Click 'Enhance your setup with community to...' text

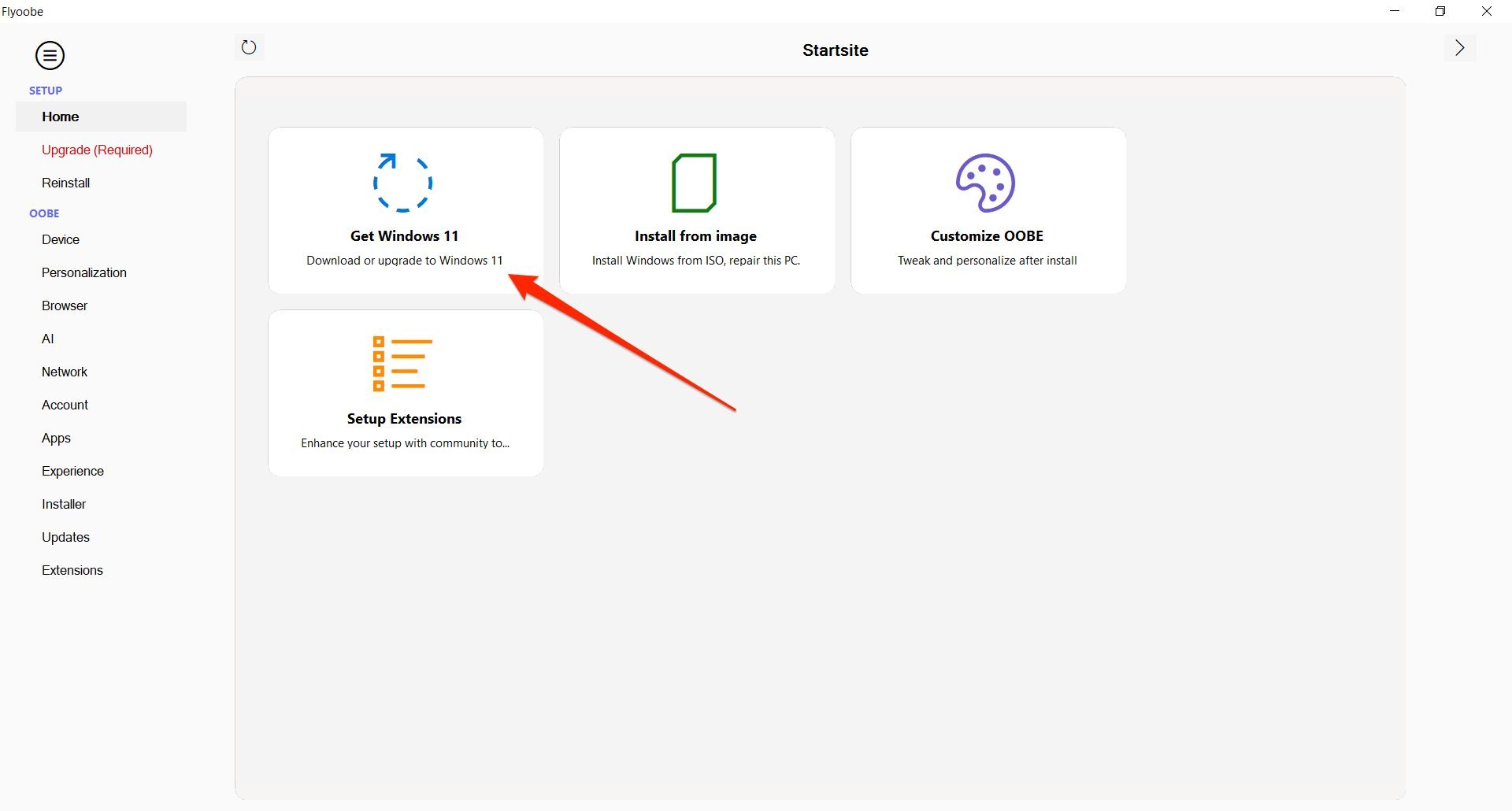tap(405, 443)
